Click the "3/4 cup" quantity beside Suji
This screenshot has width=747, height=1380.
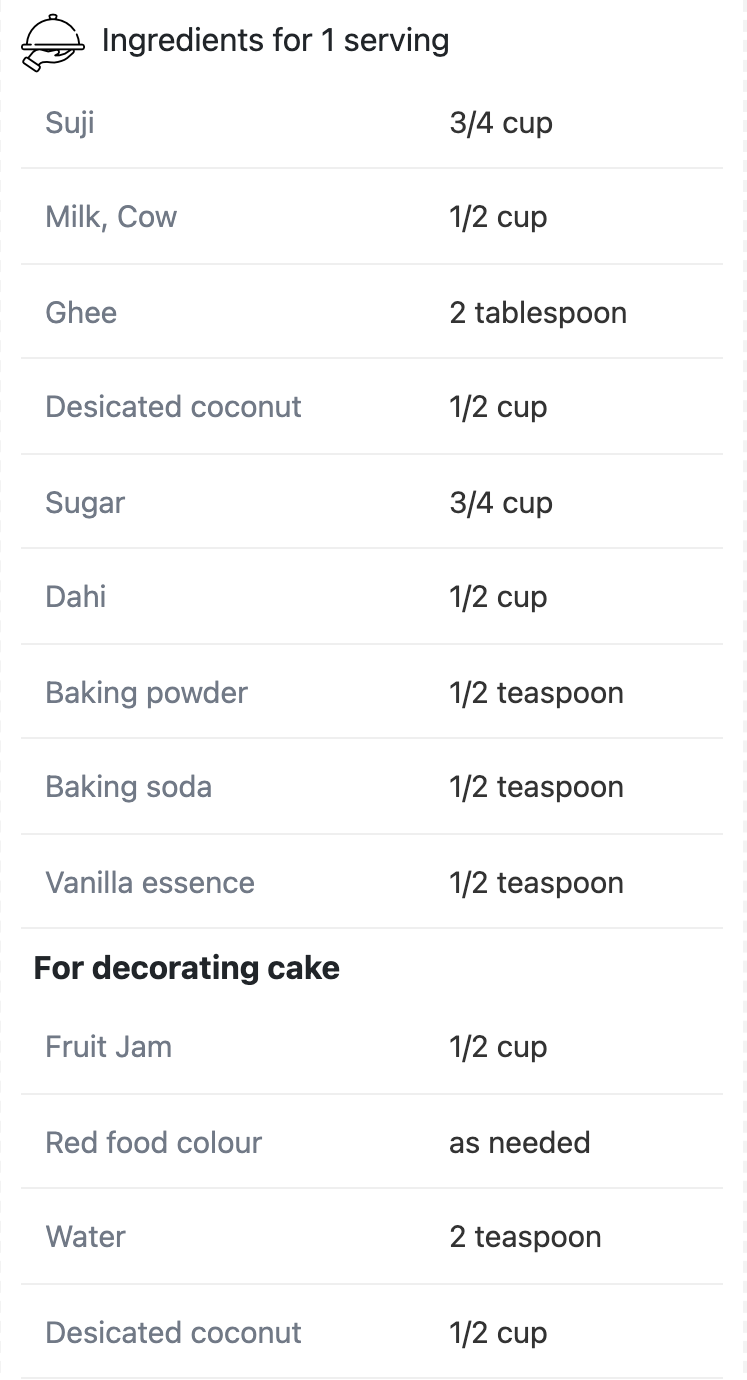[501, 123]
